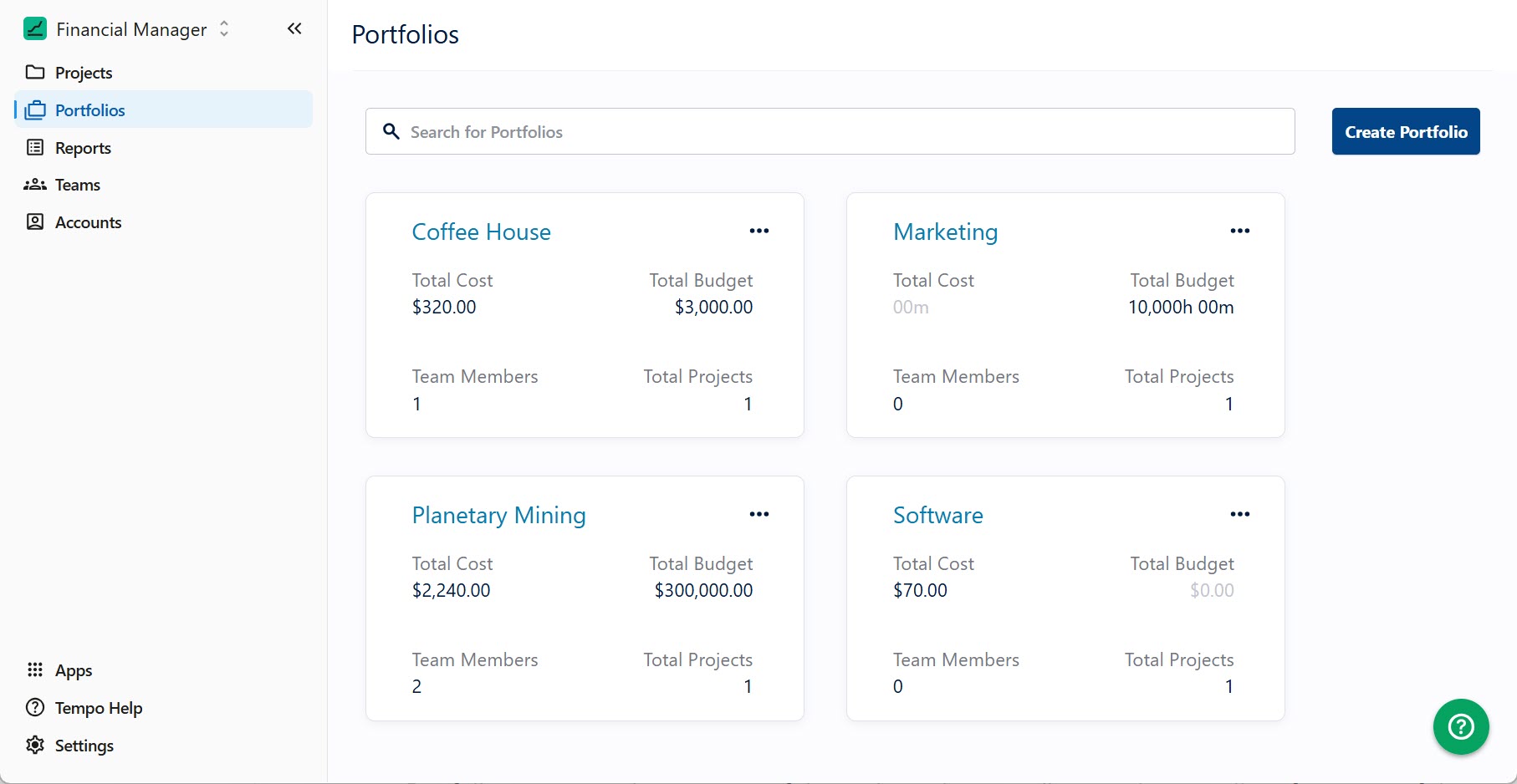Open the Apps grid icon

click(35, 670)
